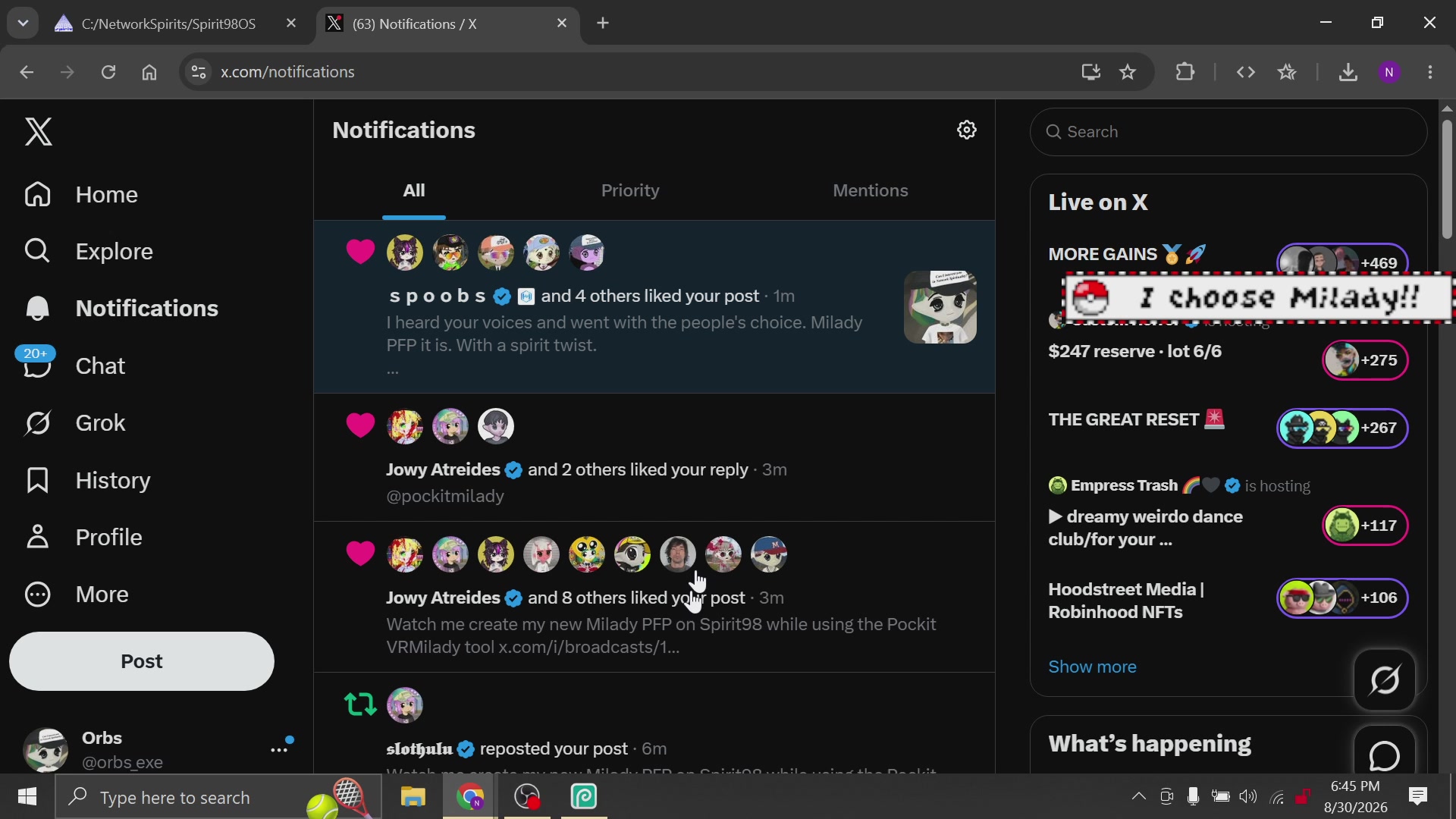The image size is (1456, 819).
Task: Open notification settings gear
Action: coord(966,130)
